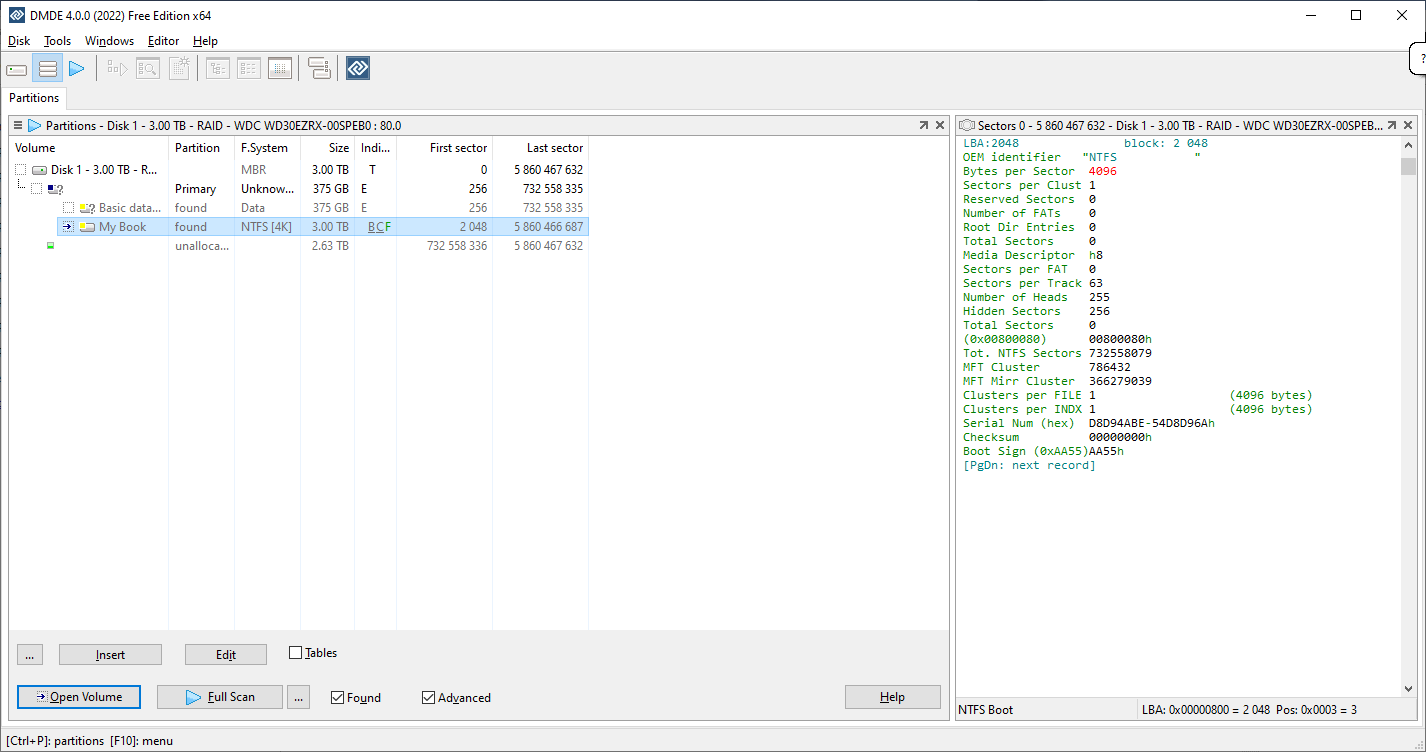Screen dimensions: 1426x752
Task: Click the ellipsis button next to Full Scan
Action: [x=298, y=697]
